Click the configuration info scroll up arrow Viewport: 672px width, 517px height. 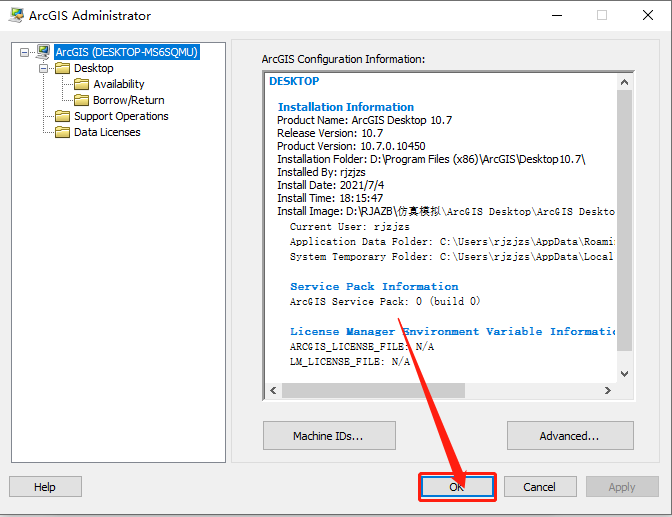(x=624, y=82)
